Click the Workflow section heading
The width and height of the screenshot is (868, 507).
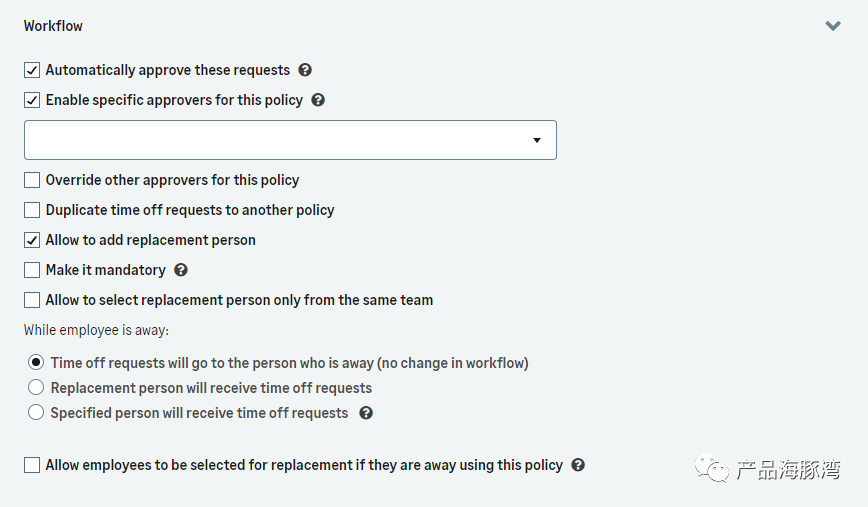[53, 26]
